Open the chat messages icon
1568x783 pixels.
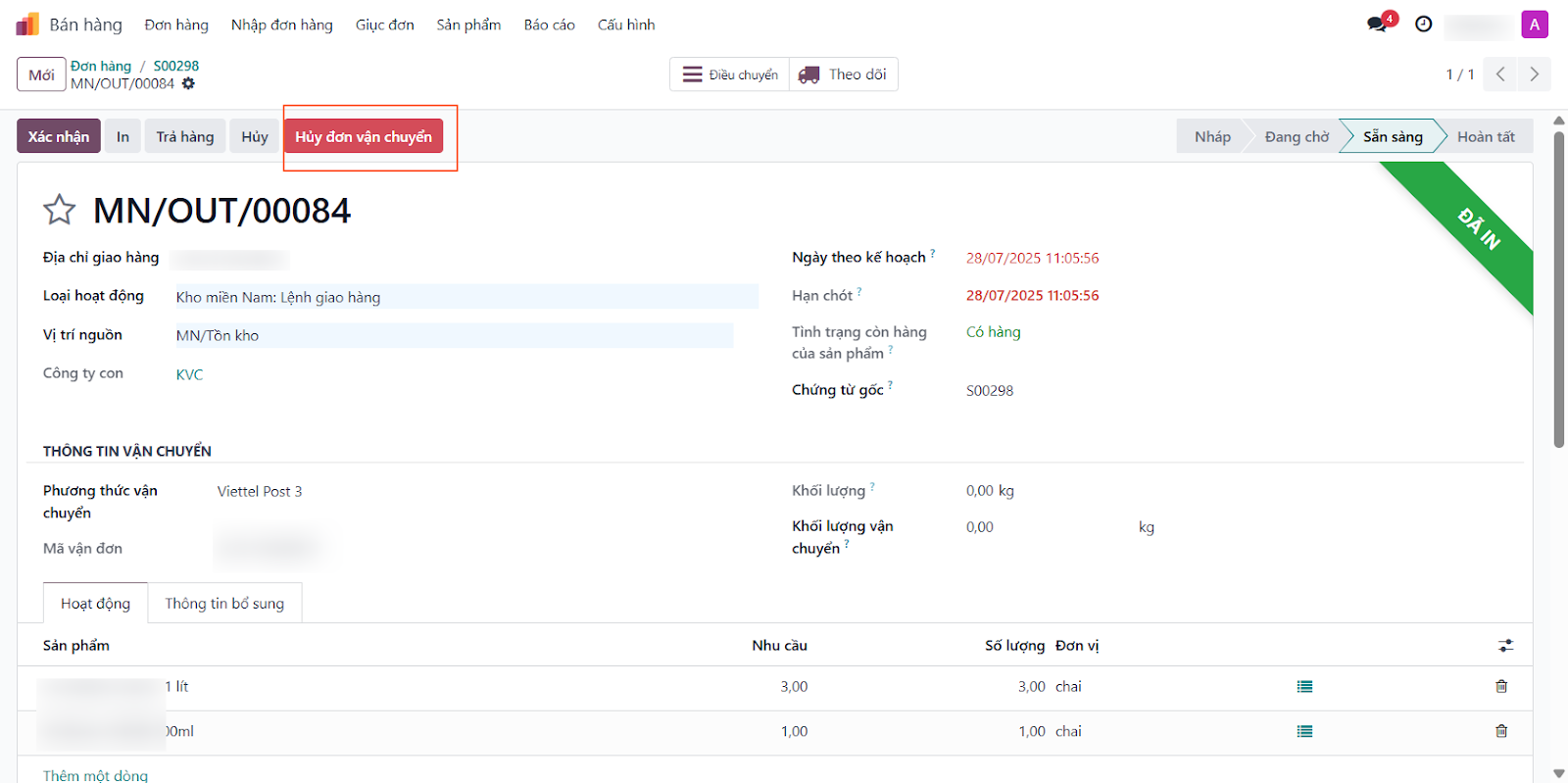[1378, 24]
